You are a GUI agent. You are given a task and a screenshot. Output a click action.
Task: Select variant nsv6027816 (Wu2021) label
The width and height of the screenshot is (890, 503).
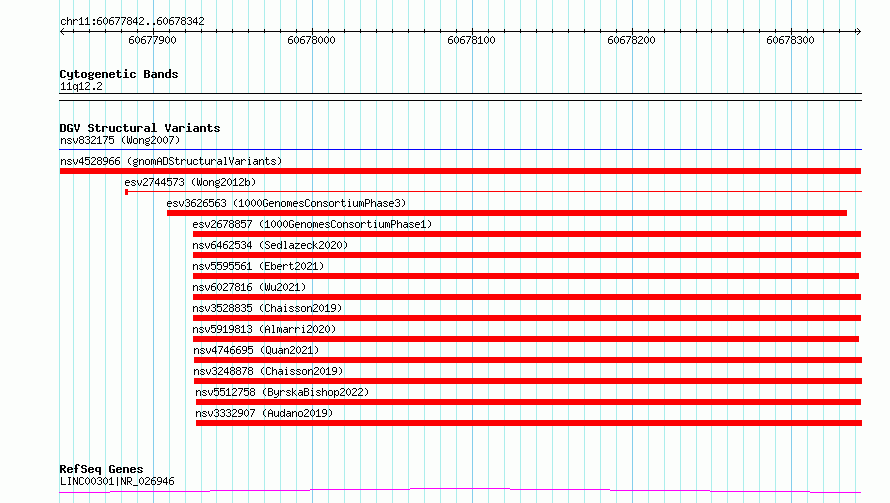click(249, 287)
